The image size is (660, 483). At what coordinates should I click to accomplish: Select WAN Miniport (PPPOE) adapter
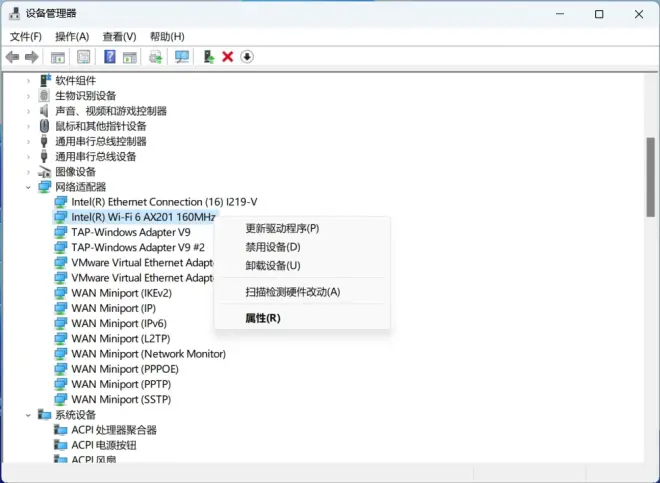point(123,369)
